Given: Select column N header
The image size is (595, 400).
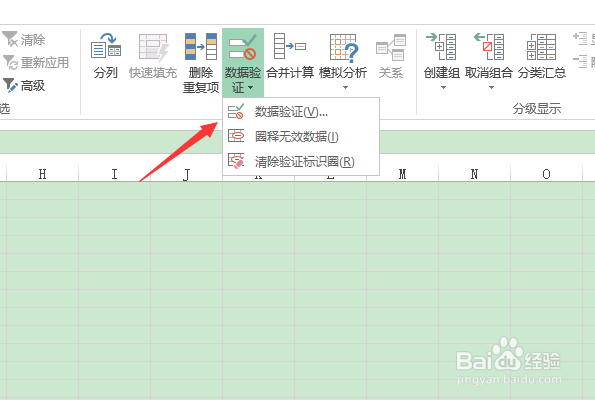Looking at the screenshot, I should 474,174.
